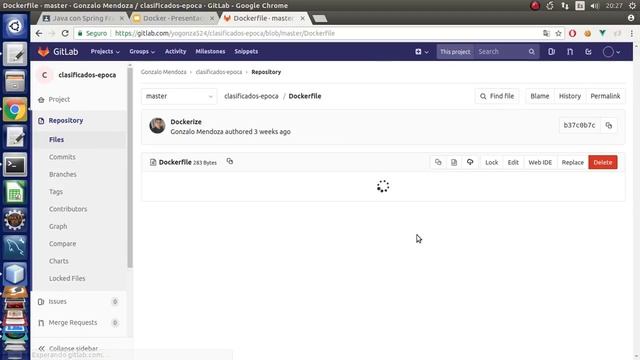640x360 pixels.
Task: Bookmark this page star icon
Action: [x=558, y=33]
